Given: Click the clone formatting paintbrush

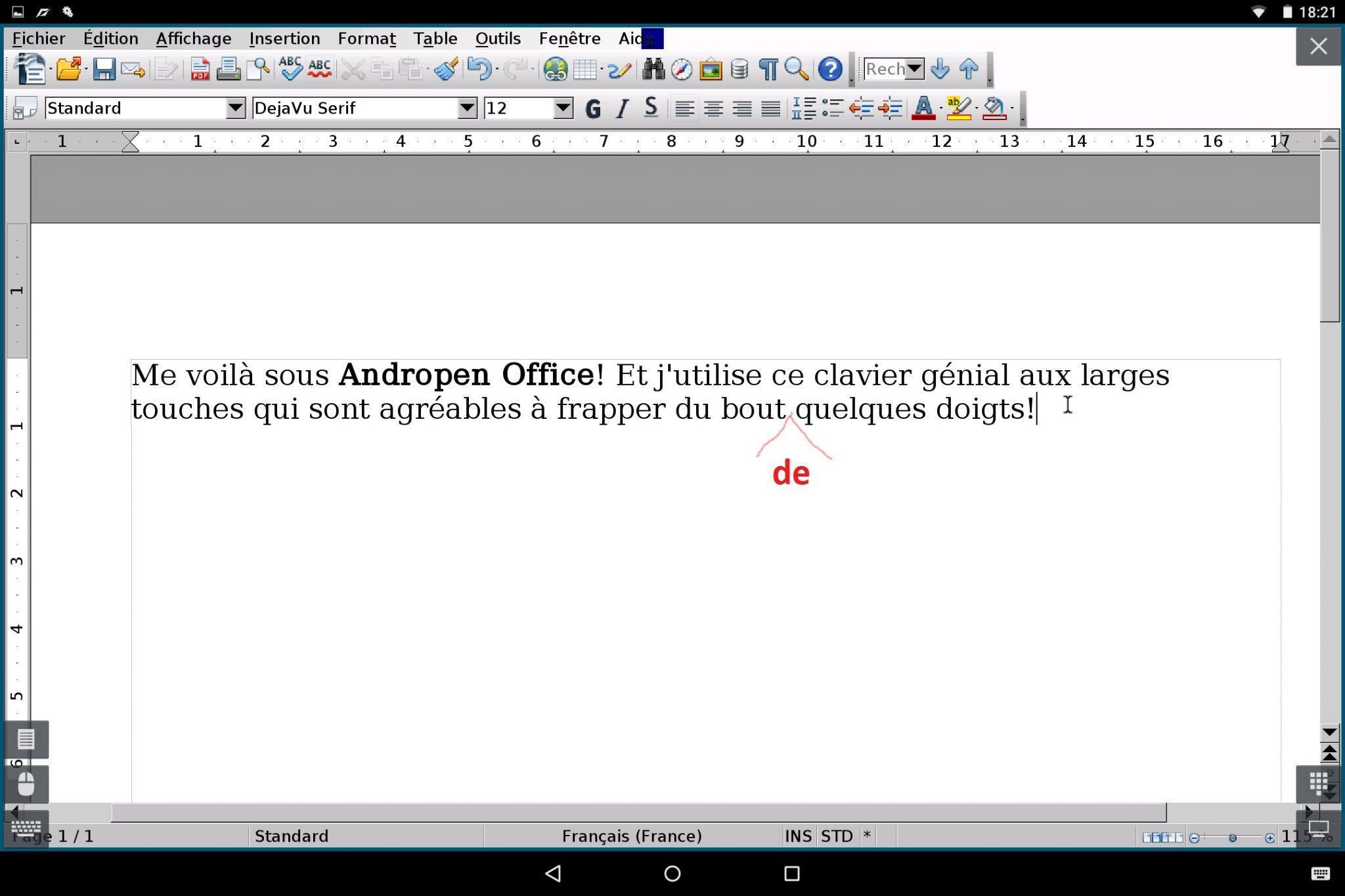Looking at the screenshot, I should click(447, 69).
